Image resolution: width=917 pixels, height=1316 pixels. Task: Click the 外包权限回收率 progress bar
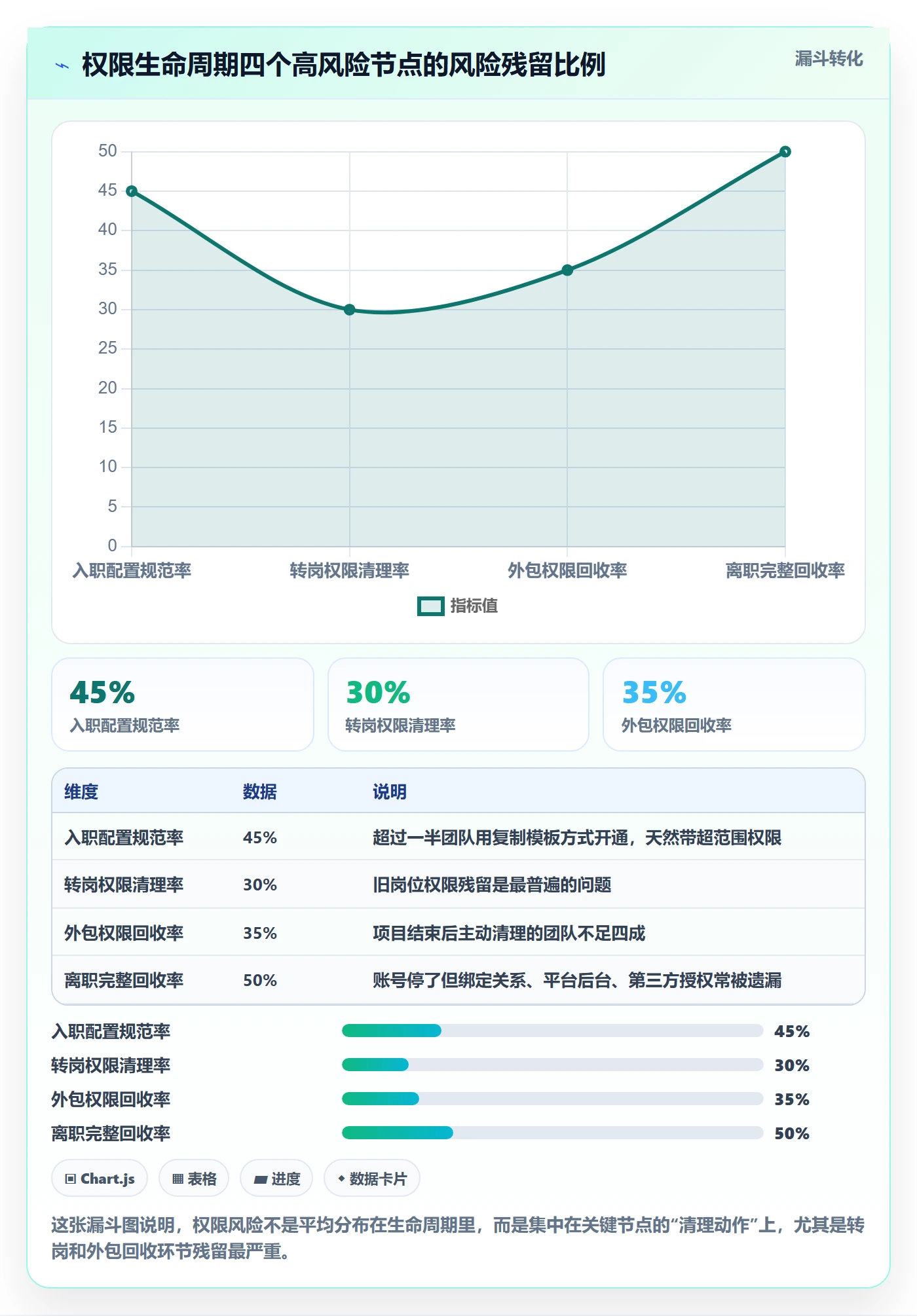[x=552, y=1099]
